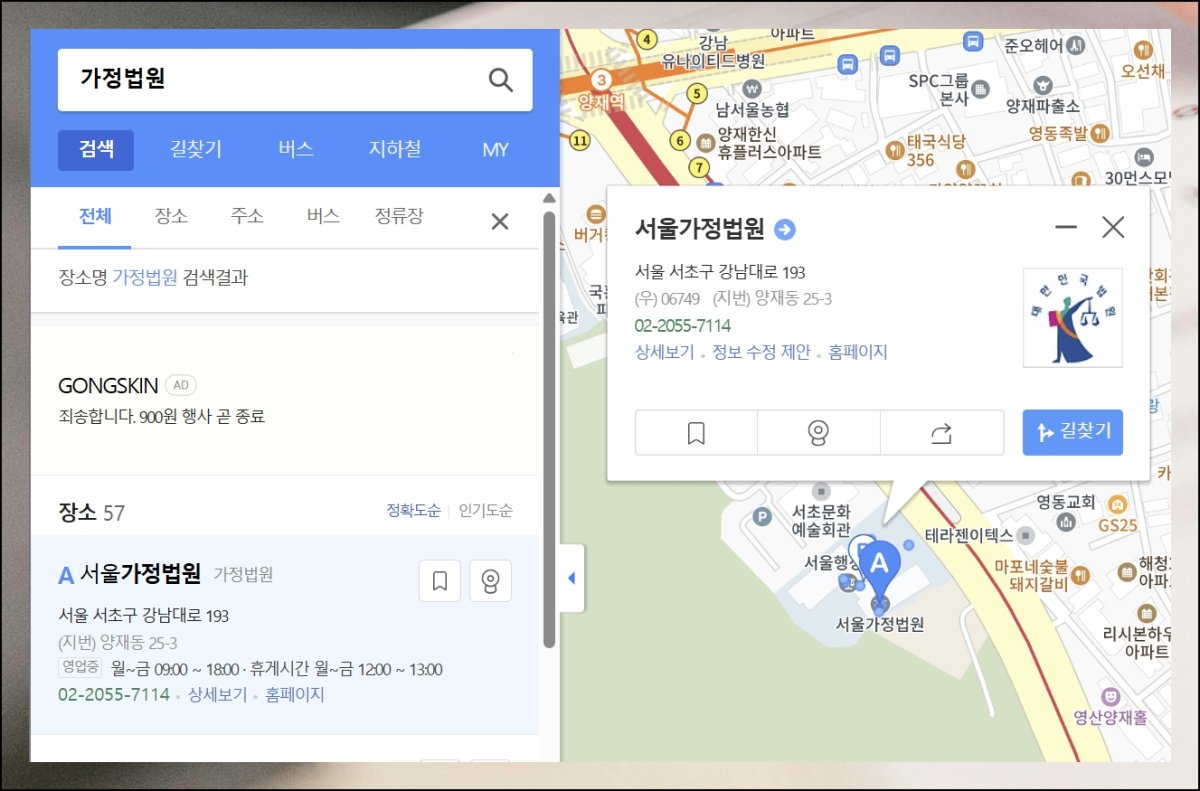Screen dimensions: 1200x791
Task: Sort results by 인기도순
Action: pos(485,511)
